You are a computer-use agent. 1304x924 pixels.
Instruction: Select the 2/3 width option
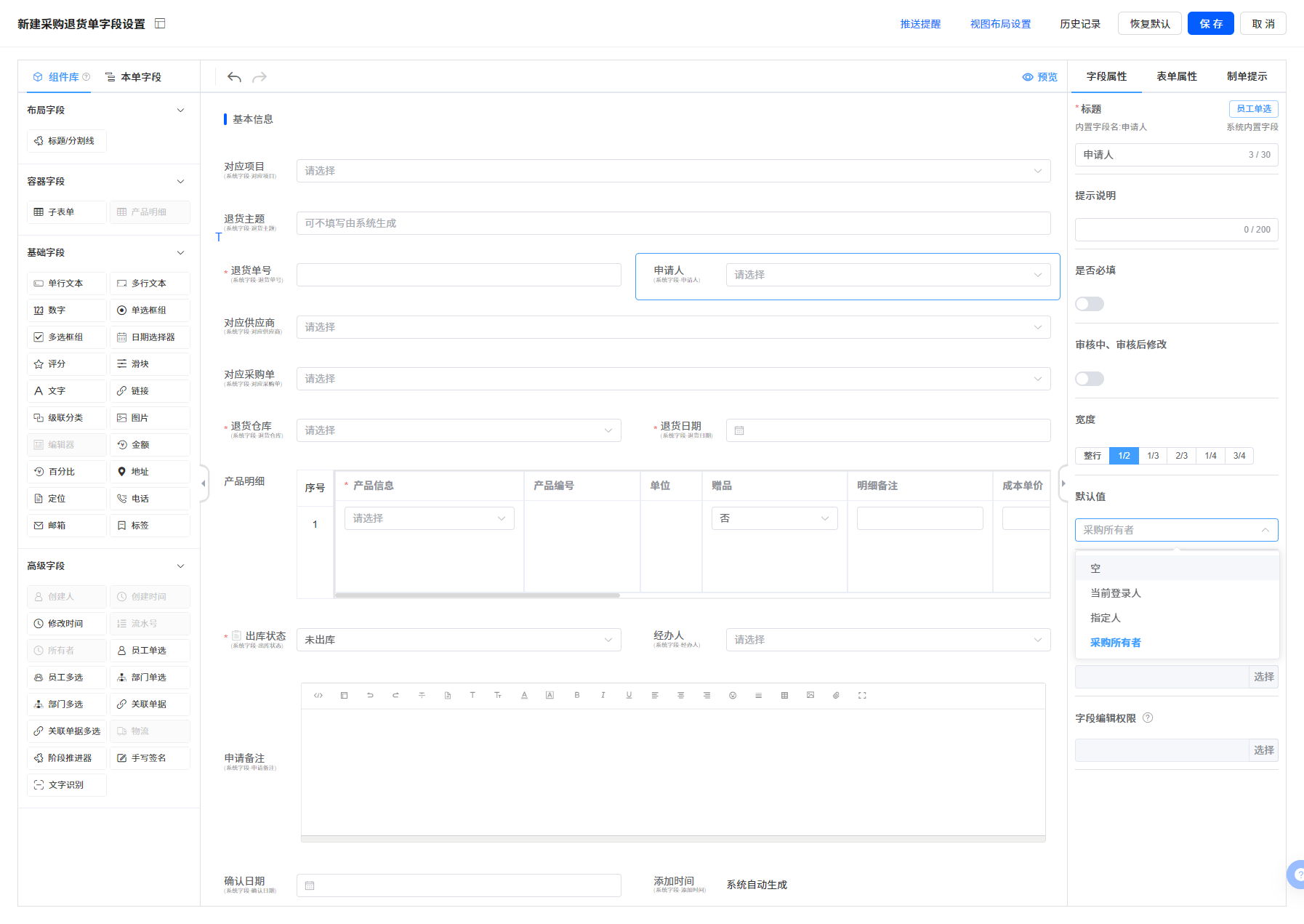[x=1181, y=456]
